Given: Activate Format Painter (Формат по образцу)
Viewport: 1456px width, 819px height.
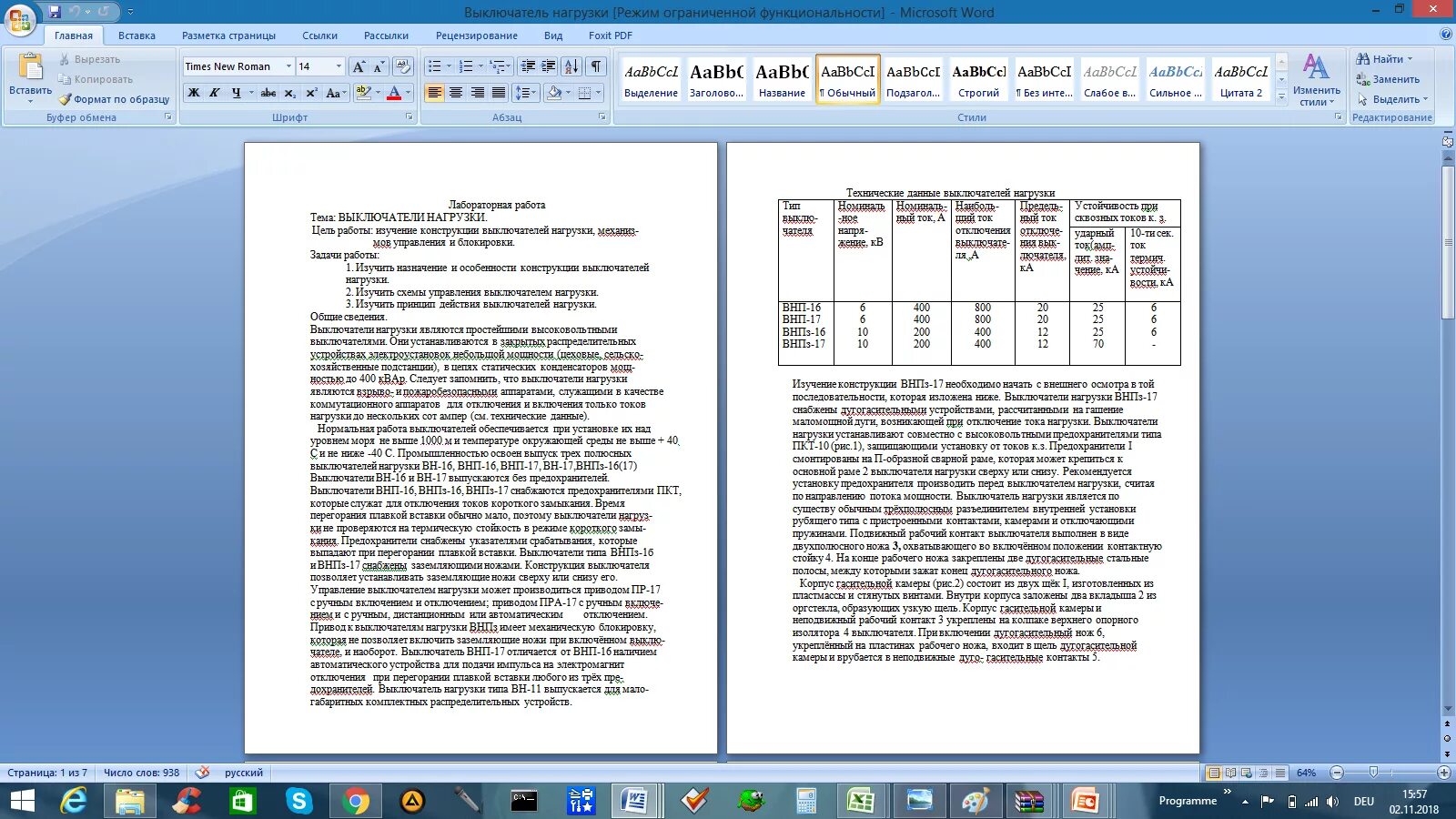Looking at the screenshot, I should (115, 99).
